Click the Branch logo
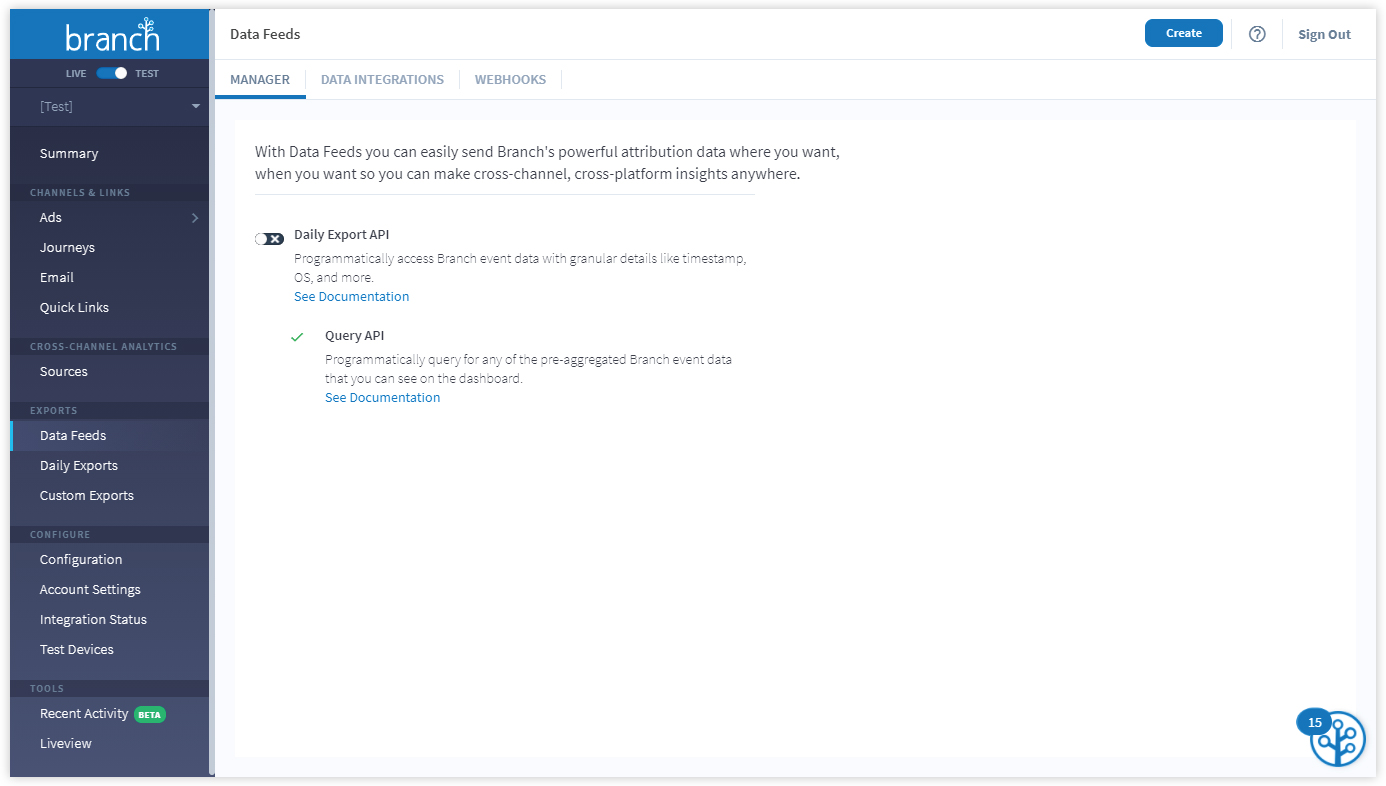 click(x=112, y=36)
